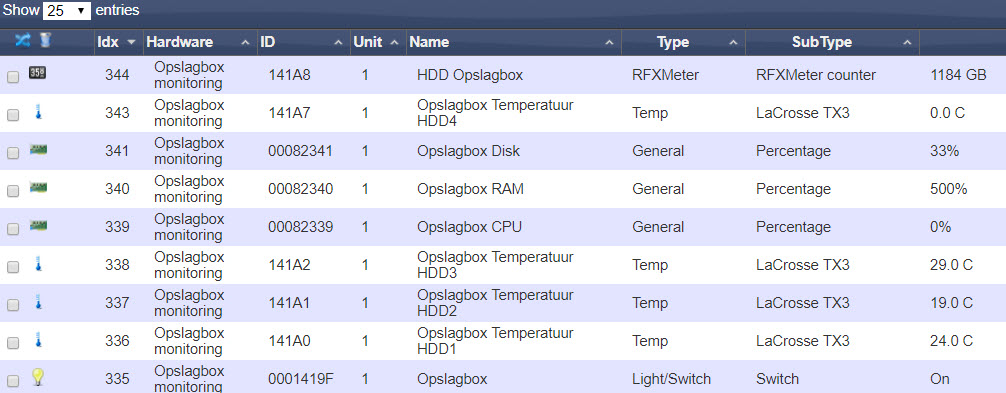Click the Opslagbox Disk memory chip icon
This screenshot has height=393, width=1006.
tap(38, 150)
